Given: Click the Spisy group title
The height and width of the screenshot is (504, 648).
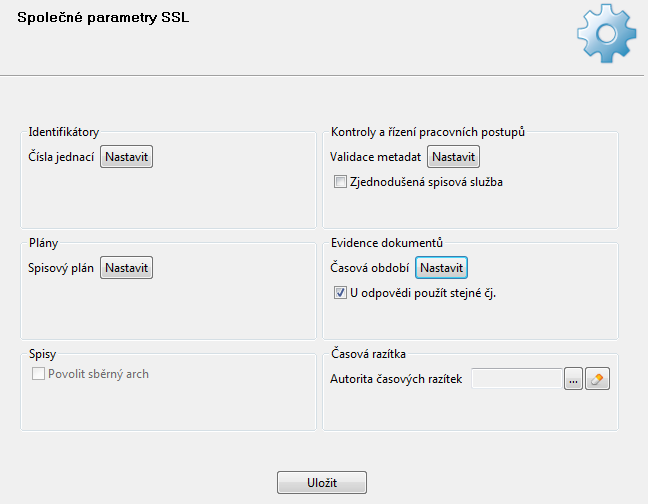Looking at the screenshot, I should (x=43, y=354).
